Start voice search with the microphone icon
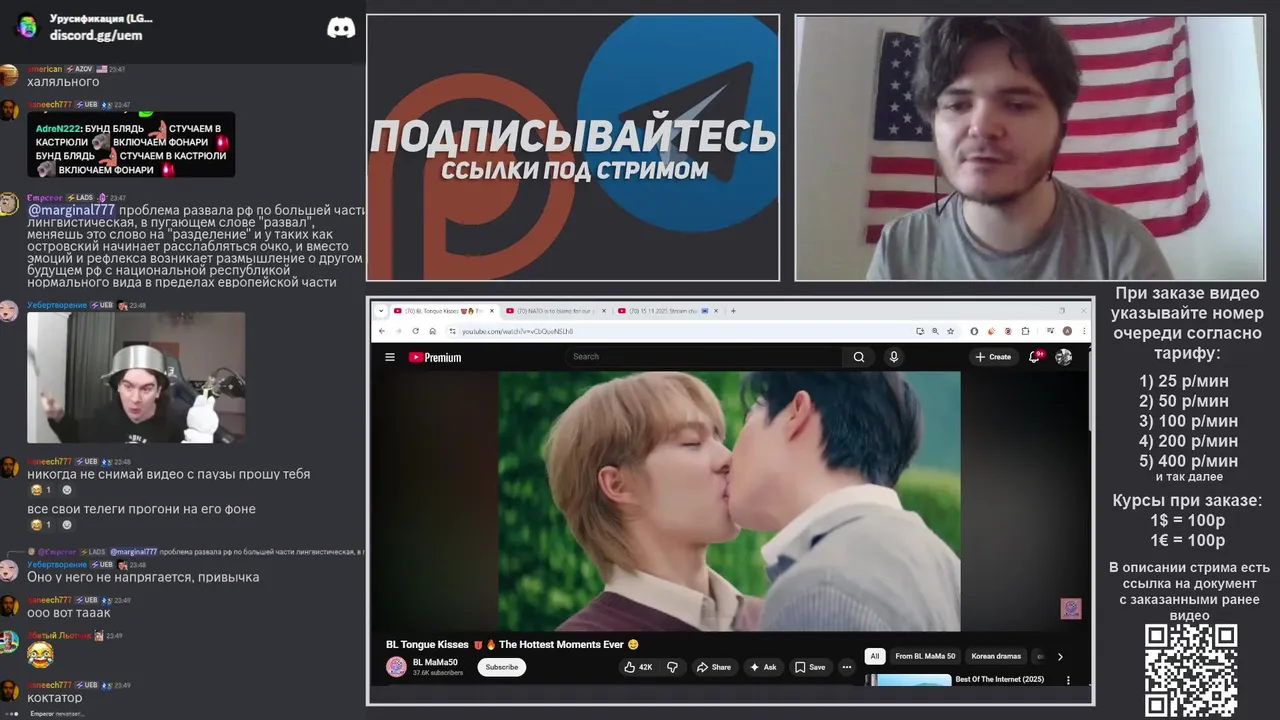This screenshot has width=1280, height=720. point(894,357)
